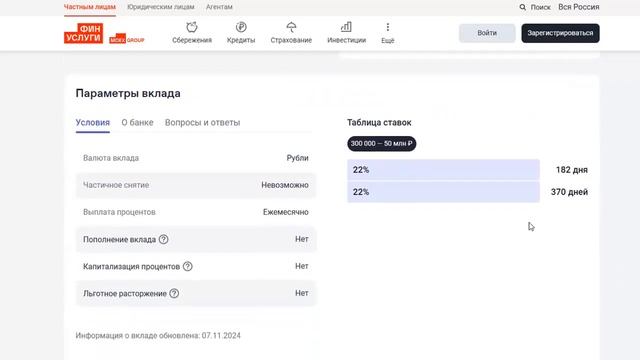
Task: Click the 370 дней term label
Action: point(569,192)
